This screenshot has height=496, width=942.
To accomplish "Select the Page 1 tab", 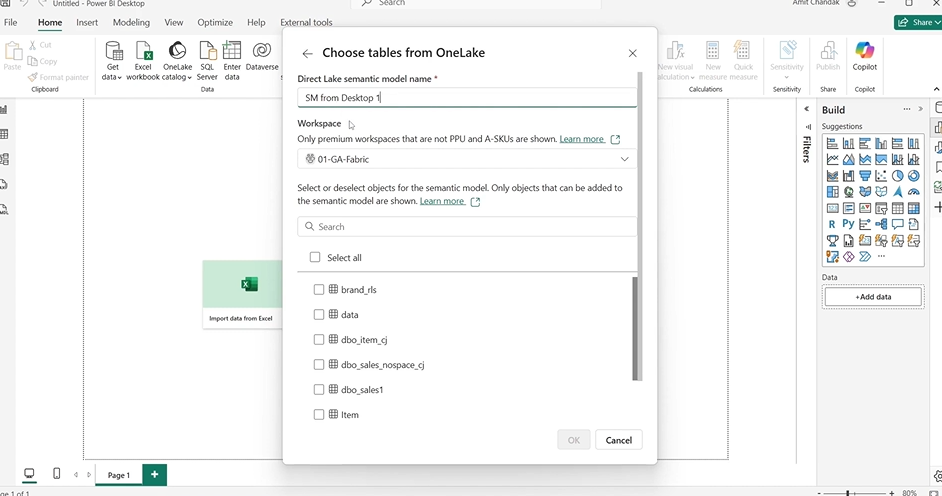I will pyautogui.click(x=119, y=475).
